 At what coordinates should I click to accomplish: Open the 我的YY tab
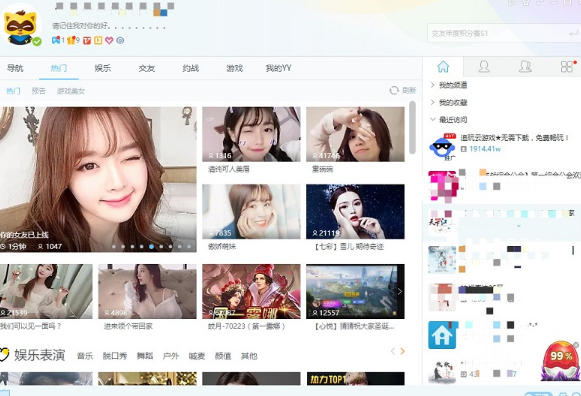278,68
